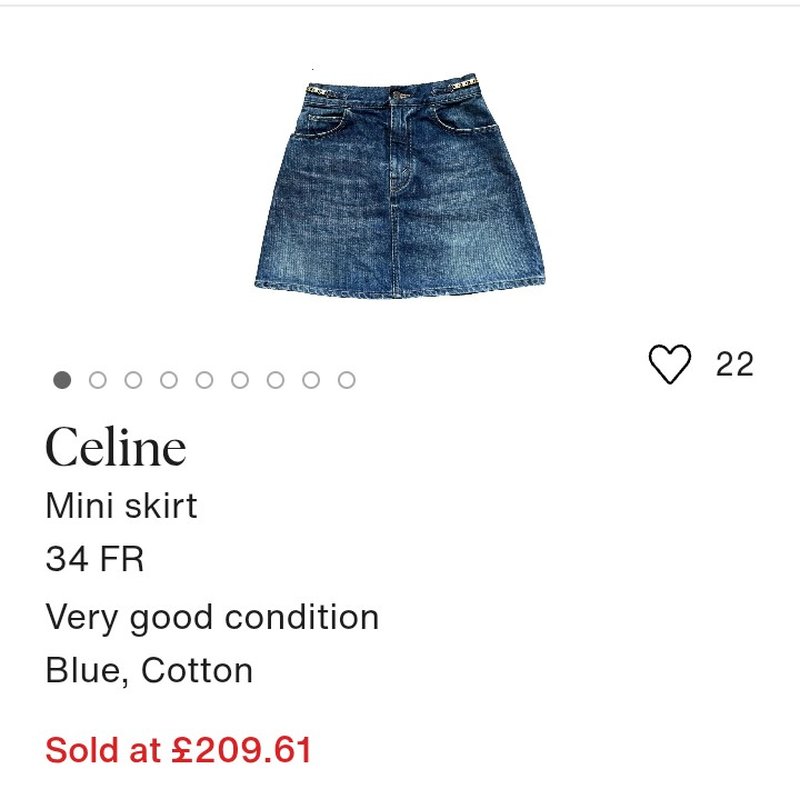Tap the Blue, Cotton material details

pos(149,670)
